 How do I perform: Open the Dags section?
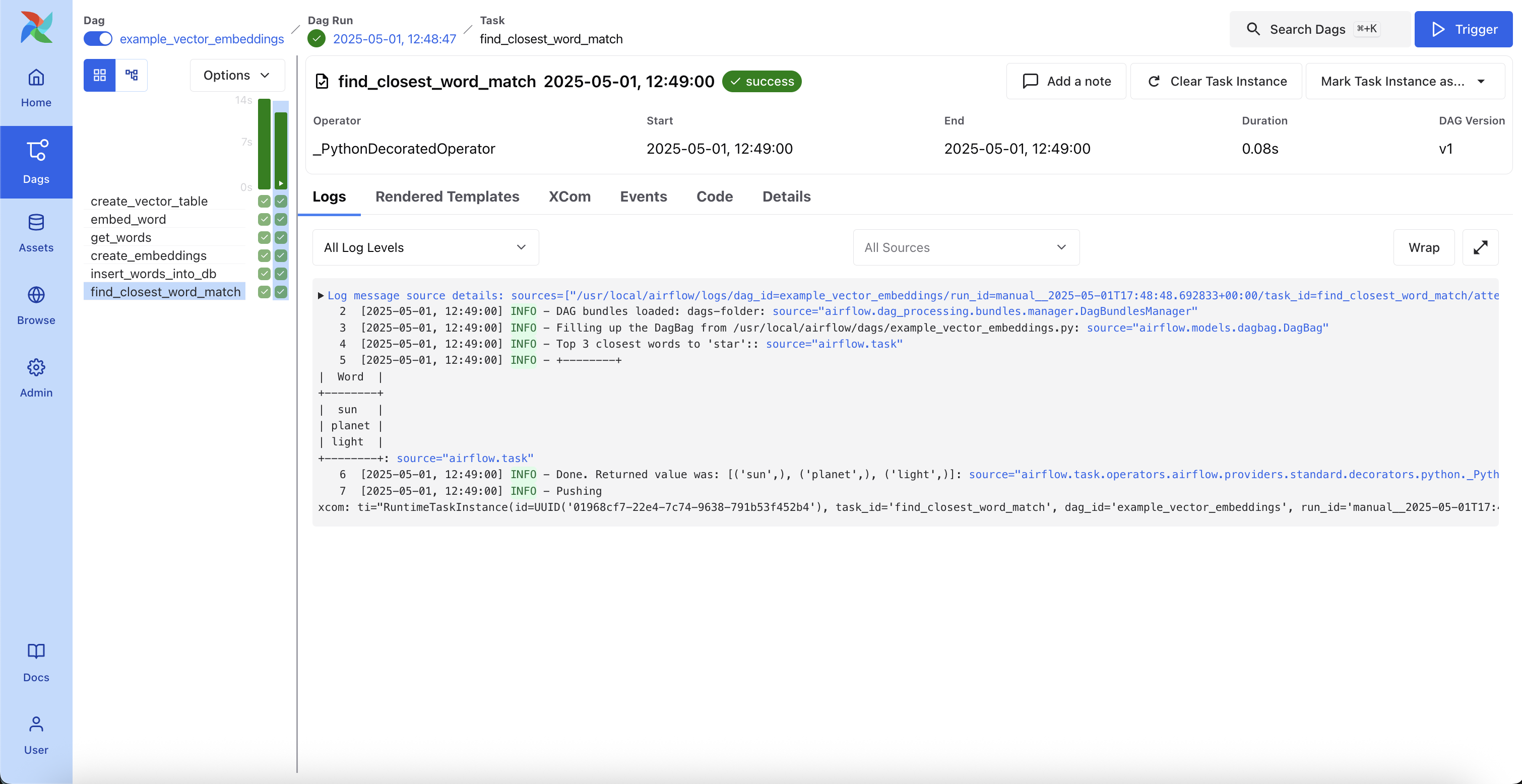click(36, 162)
